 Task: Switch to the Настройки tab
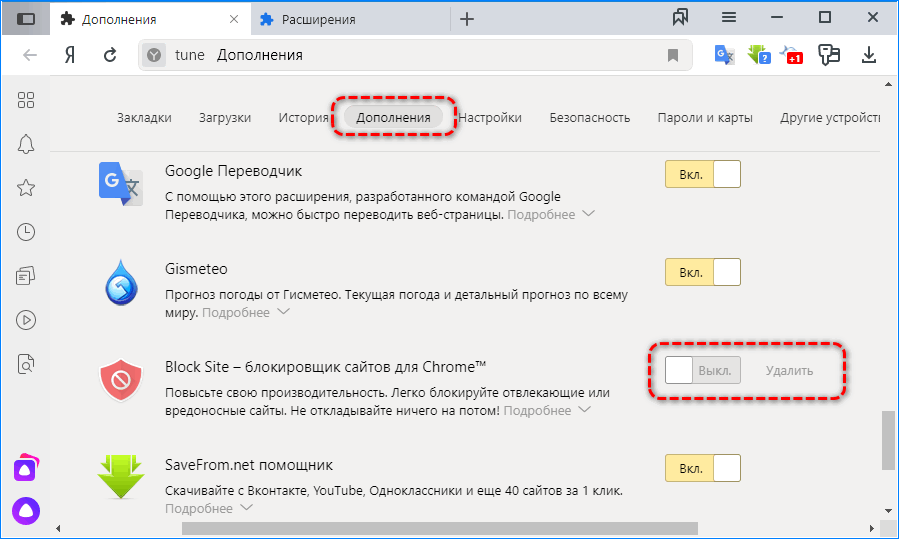[490, 118]
